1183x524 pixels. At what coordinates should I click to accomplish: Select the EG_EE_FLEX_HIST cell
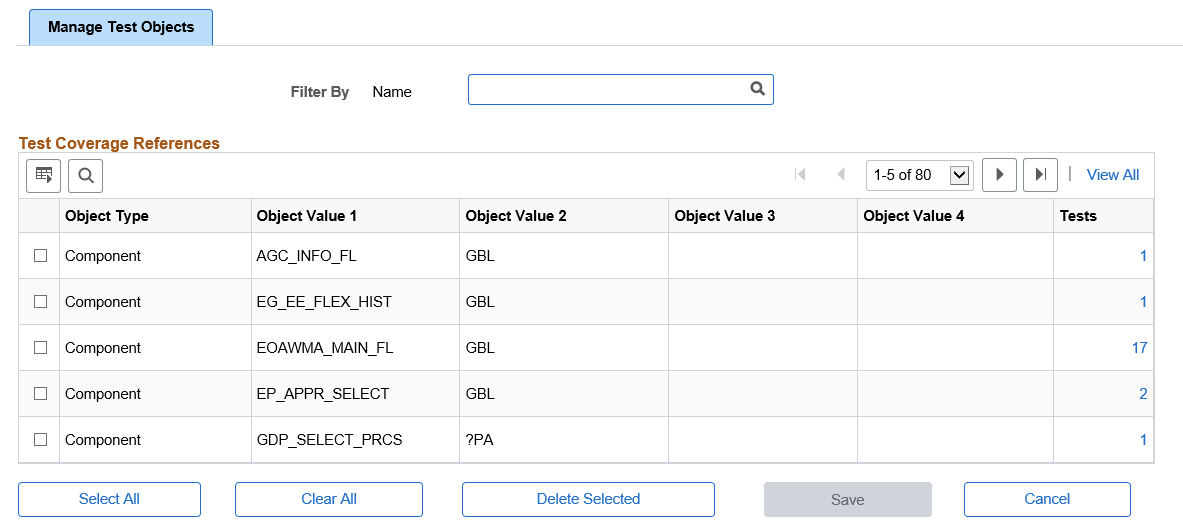(x=355, y=302)
